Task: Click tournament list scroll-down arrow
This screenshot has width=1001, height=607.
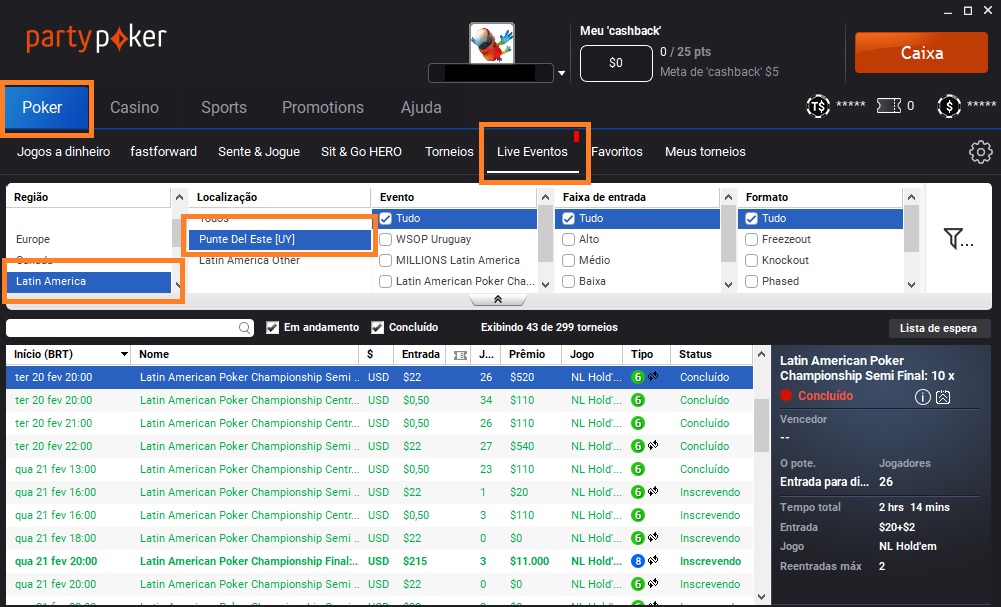Action: pyautogui.click(x=761, y=597)
